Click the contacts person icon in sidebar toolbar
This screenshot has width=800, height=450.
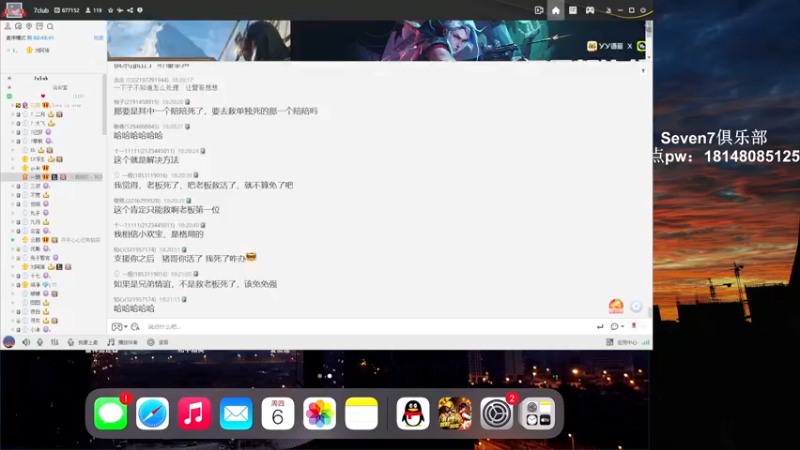click(8, 26)
